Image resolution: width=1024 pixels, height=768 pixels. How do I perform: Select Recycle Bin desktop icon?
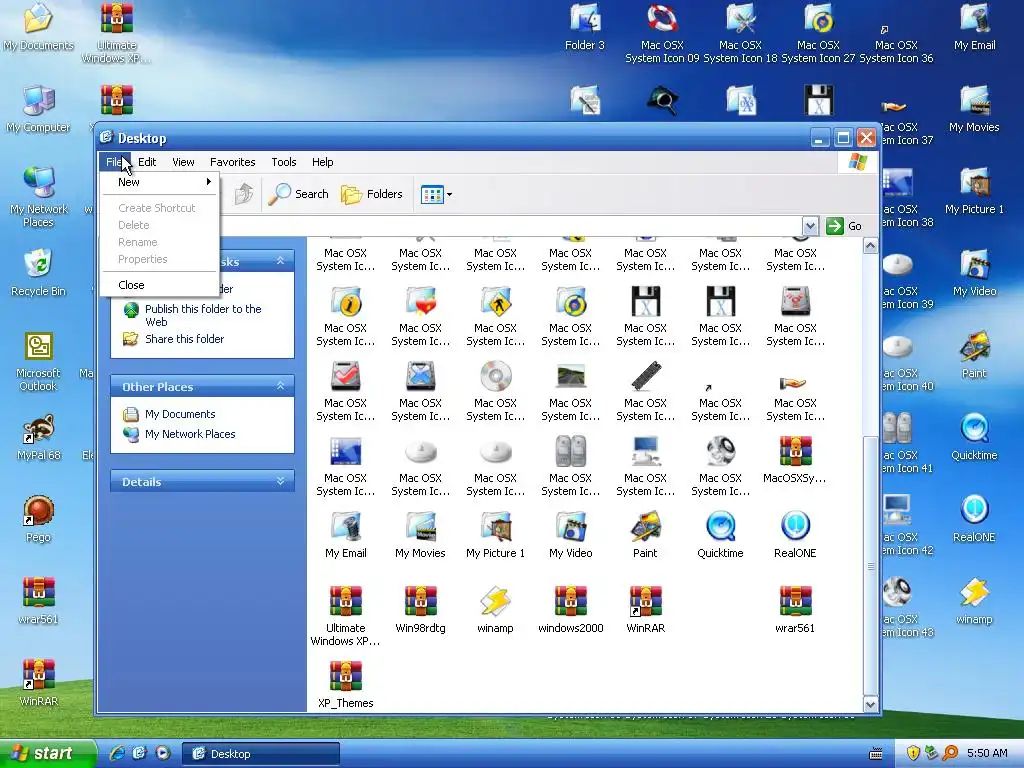click(x=39, y=273)
